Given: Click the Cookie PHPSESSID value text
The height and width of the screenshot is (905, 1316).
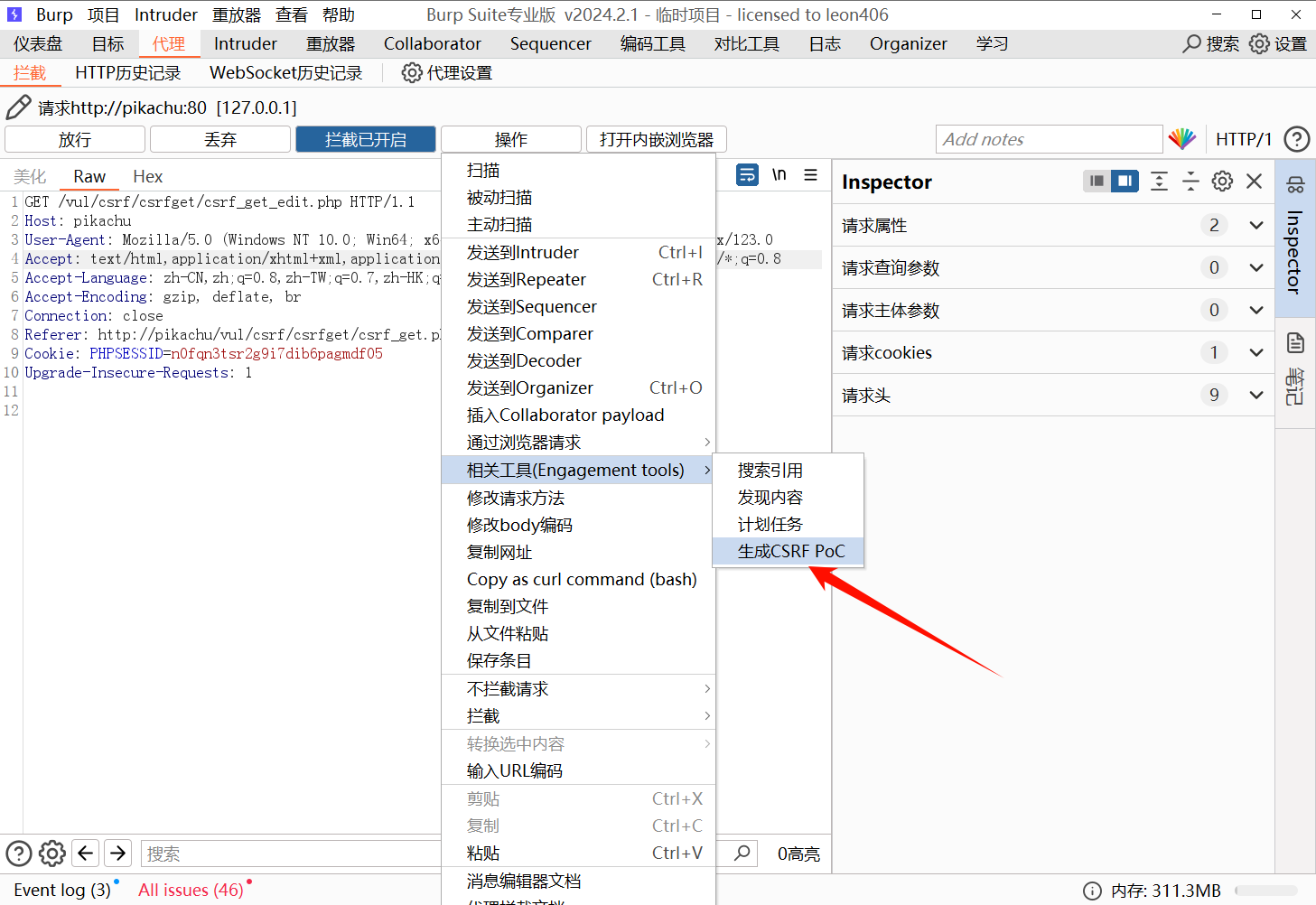Looking at the screenshot, I should point(277,354).
